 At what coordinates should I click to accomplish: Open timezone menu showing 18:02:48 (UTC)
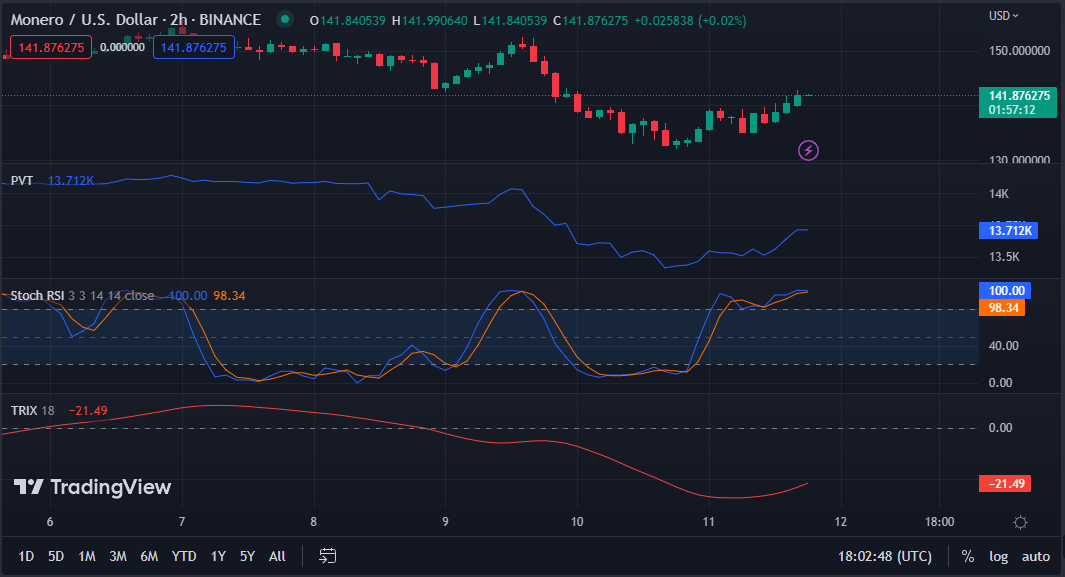click(x=885, y=556)
